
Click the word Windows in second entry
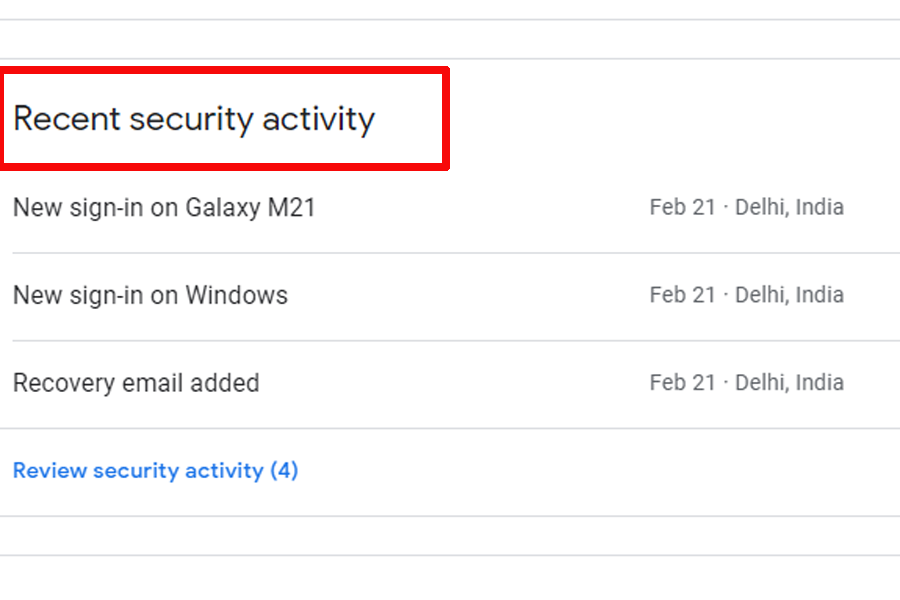(x=236, y=296)
